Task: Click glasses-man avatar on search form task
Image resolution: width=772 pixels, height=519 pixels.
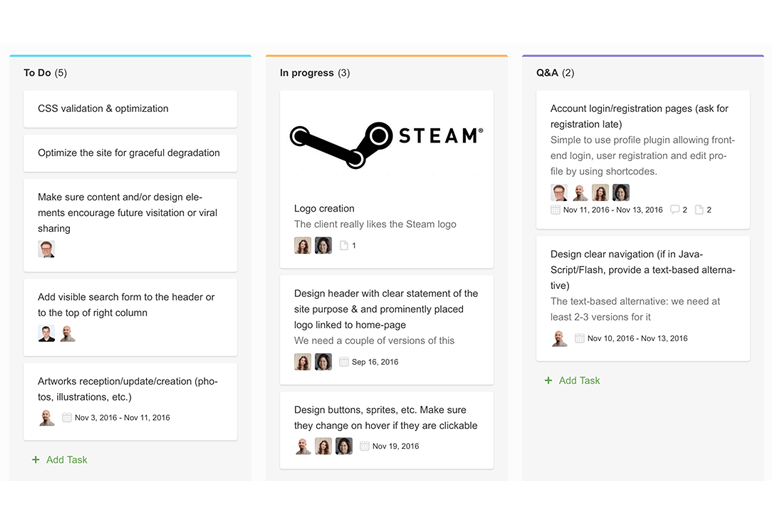Action: point(46,333)
